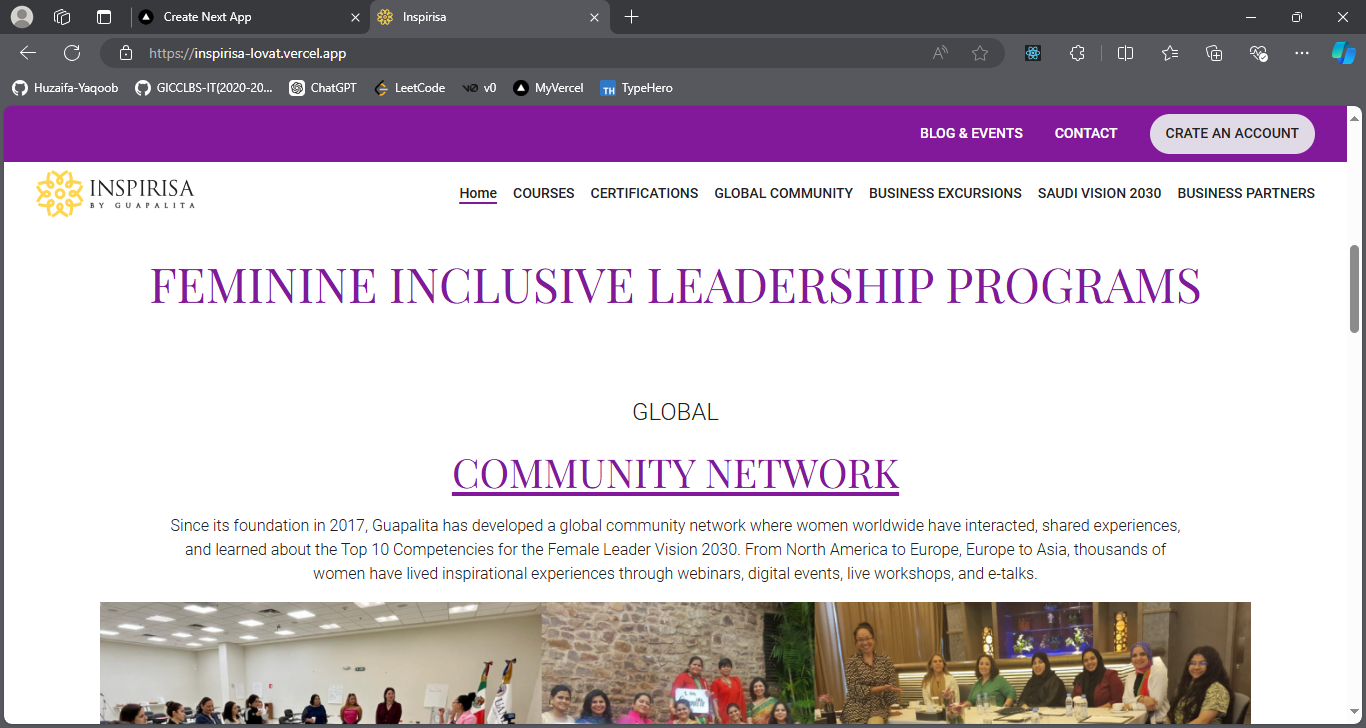Image resolution: width=1366 pixels, height=728 pixels.
Task: Open Browser essentials heart icon
Action: tap(1258, 53)
